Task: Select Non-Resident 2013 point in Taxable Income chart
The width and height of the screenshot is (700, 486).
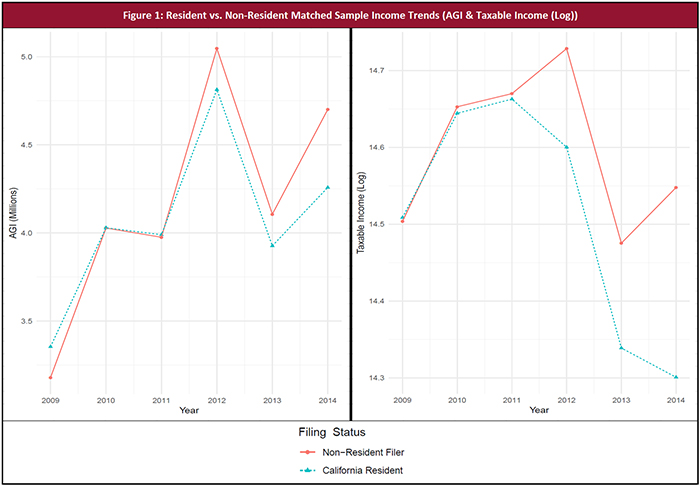Action: [x=621, y=243]
